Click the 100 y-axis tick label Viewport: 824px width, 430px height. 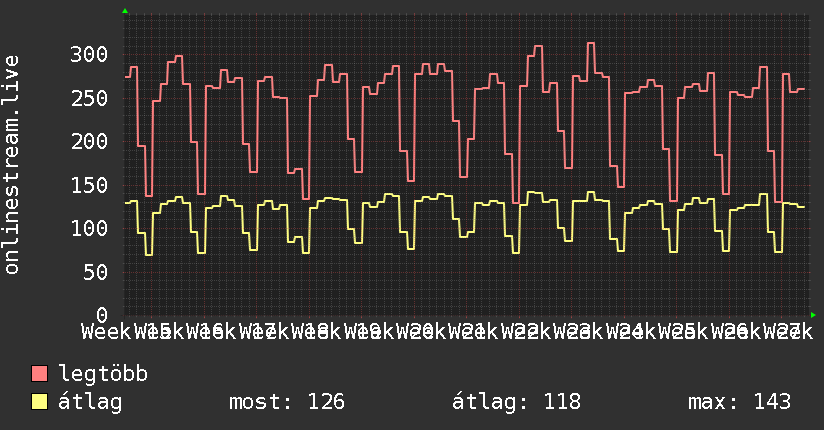tap(89, 228)
